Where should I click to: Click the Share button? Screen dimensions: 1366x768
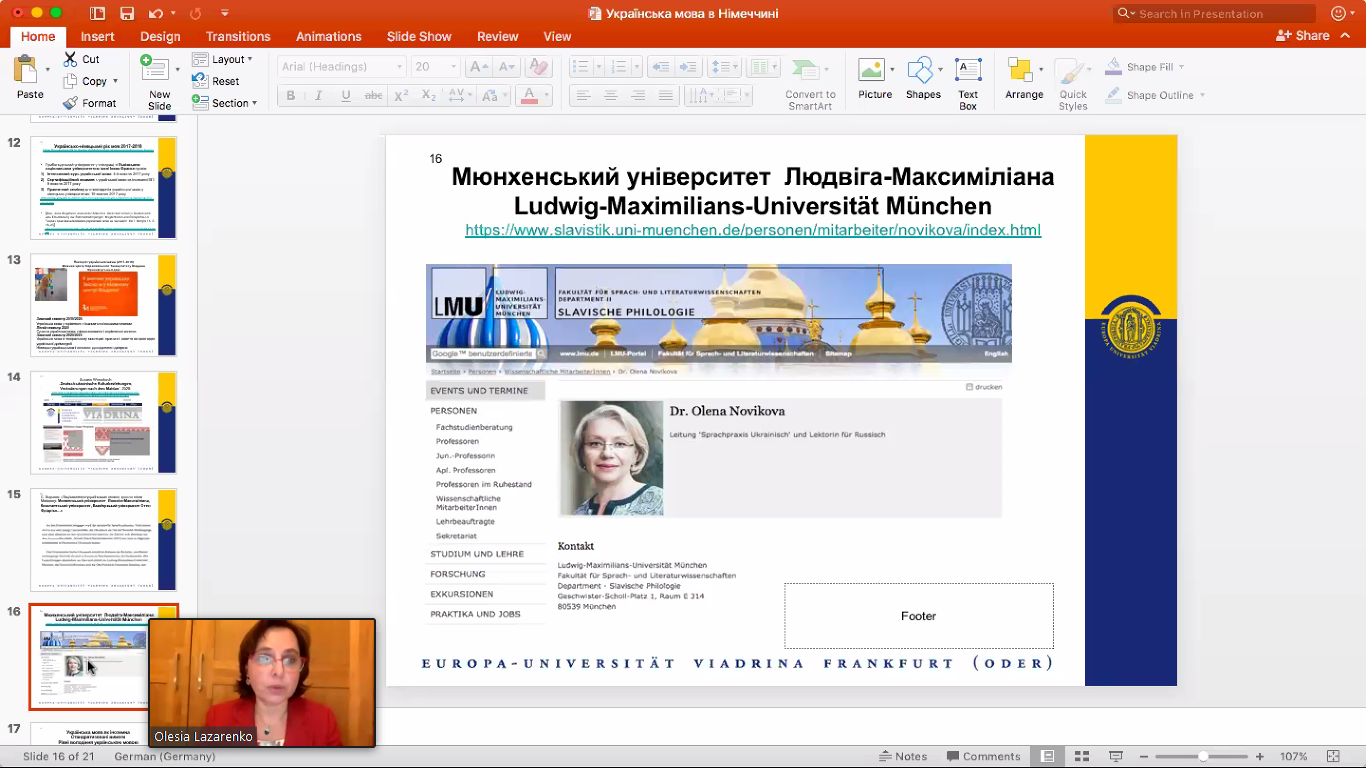click(1303, 35)
